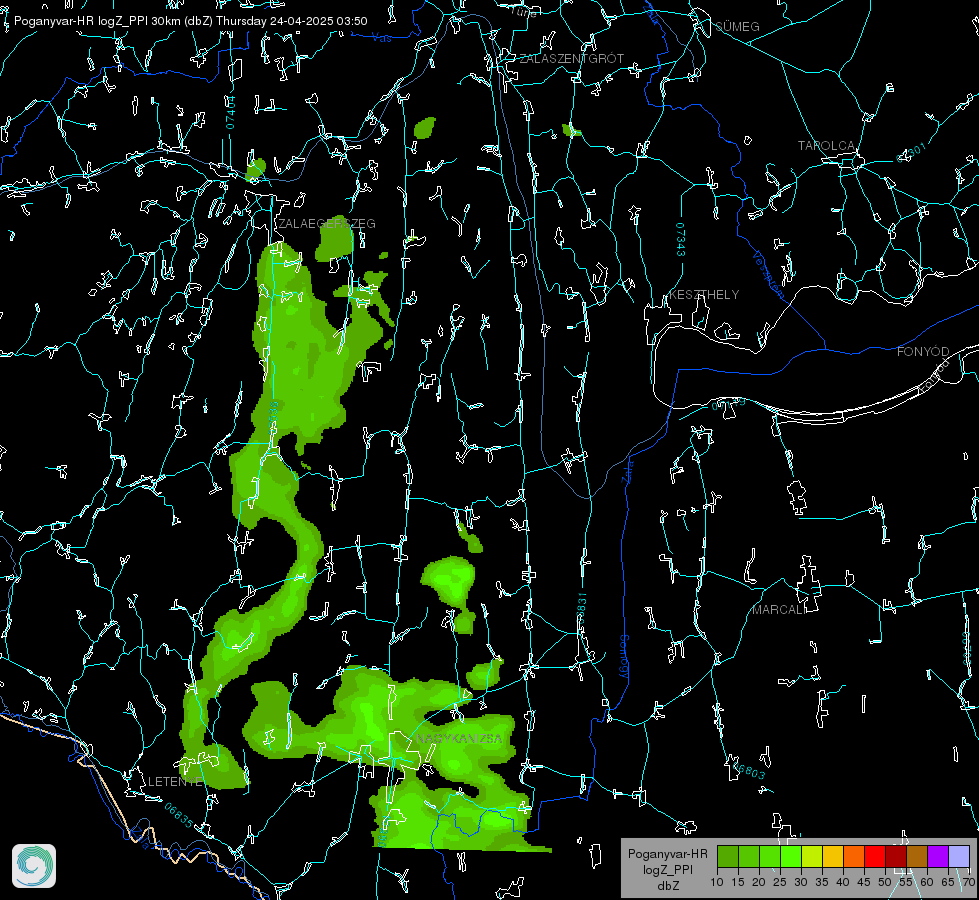Image resolution: width=979 pixels, height=900 pixels.
Task: Select the 25-30 dBZ bright green swatch
Action: tap(791, 856)
